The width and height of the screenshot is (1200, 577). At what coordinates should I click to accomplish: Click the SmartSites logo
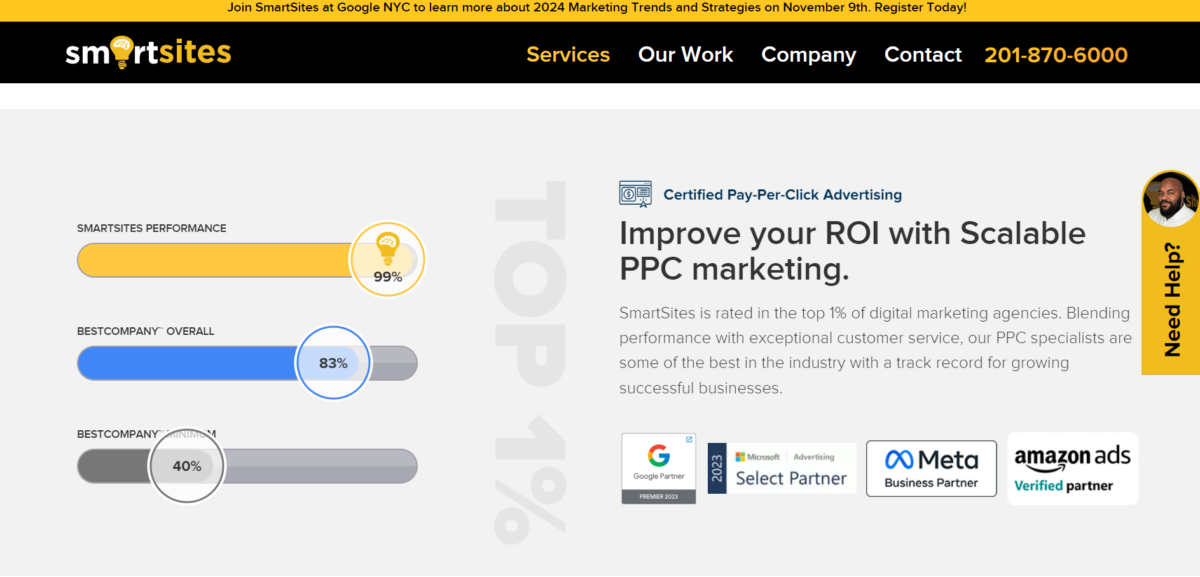[148, 52]
